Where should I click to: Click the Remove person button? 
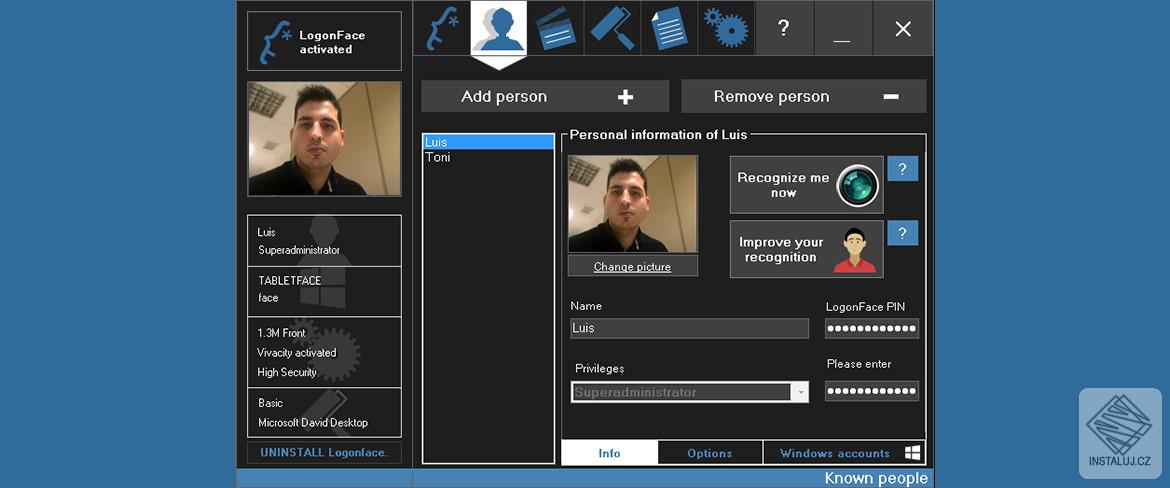coord(804,96)
